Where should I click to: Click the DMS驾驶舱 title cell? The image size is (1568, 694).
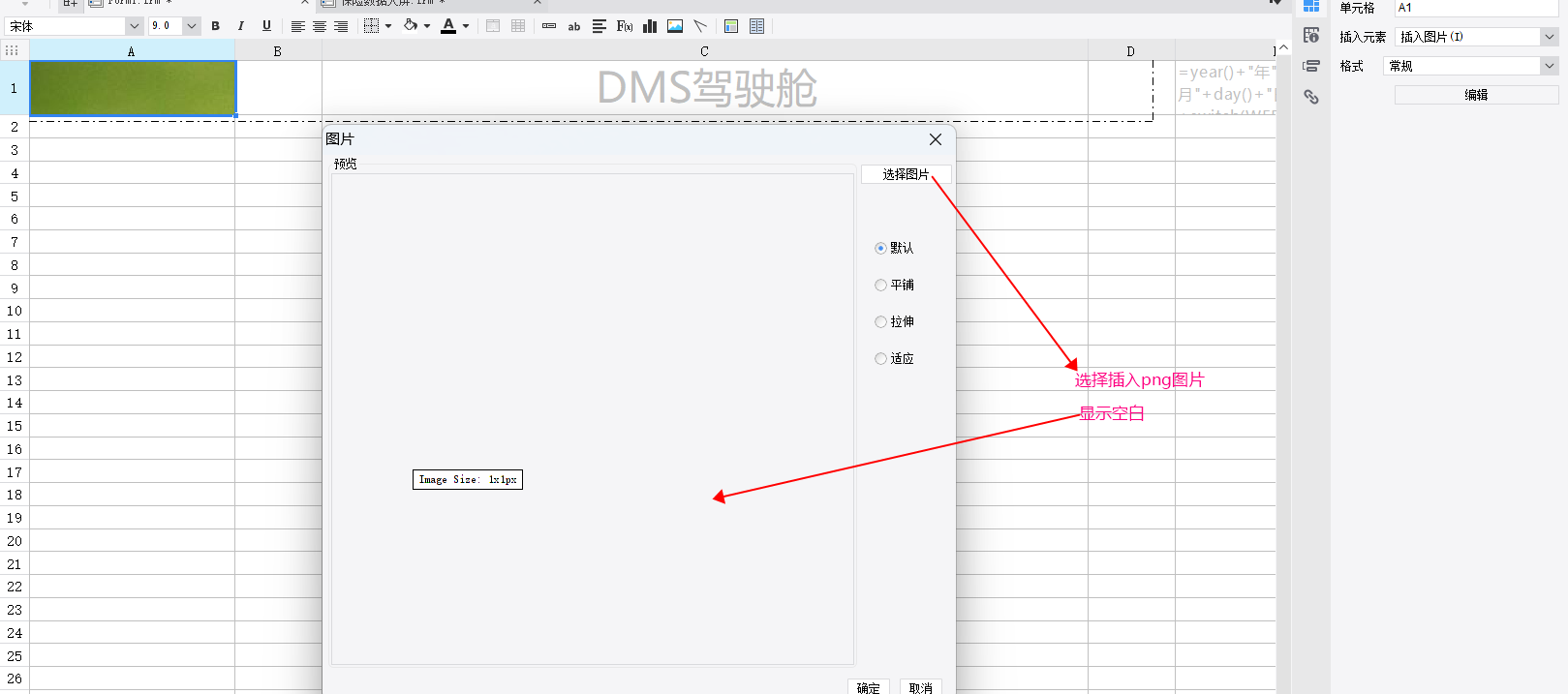[705, 88]
